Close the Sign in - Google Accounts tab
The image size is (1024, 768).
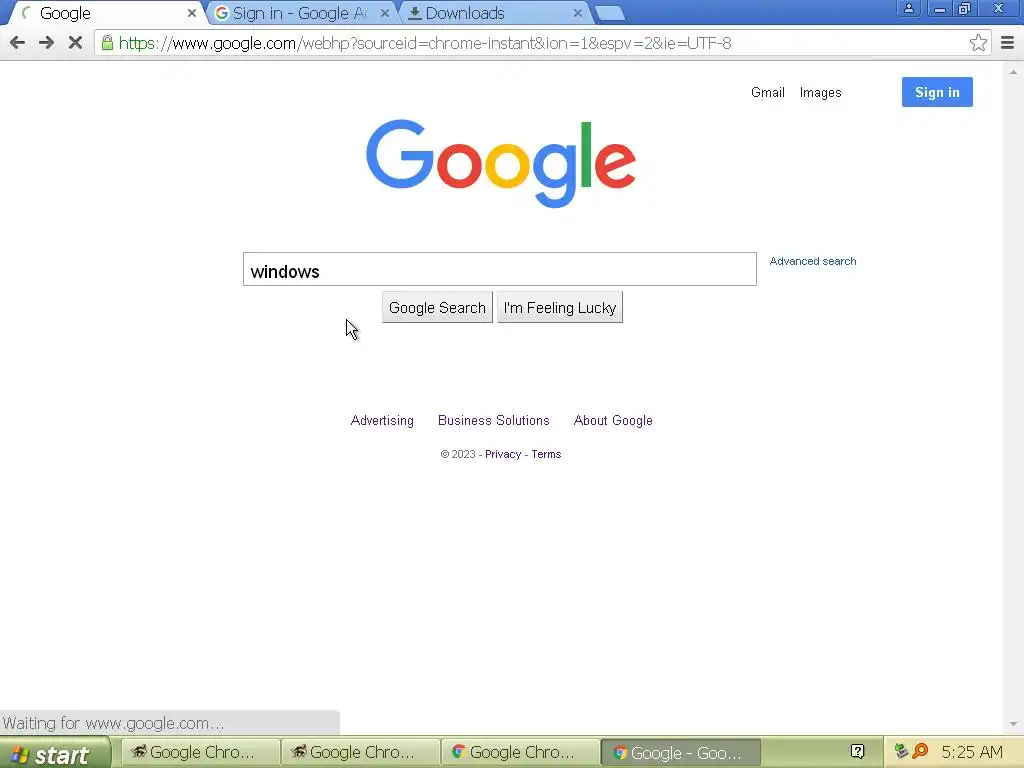(385, 13)
